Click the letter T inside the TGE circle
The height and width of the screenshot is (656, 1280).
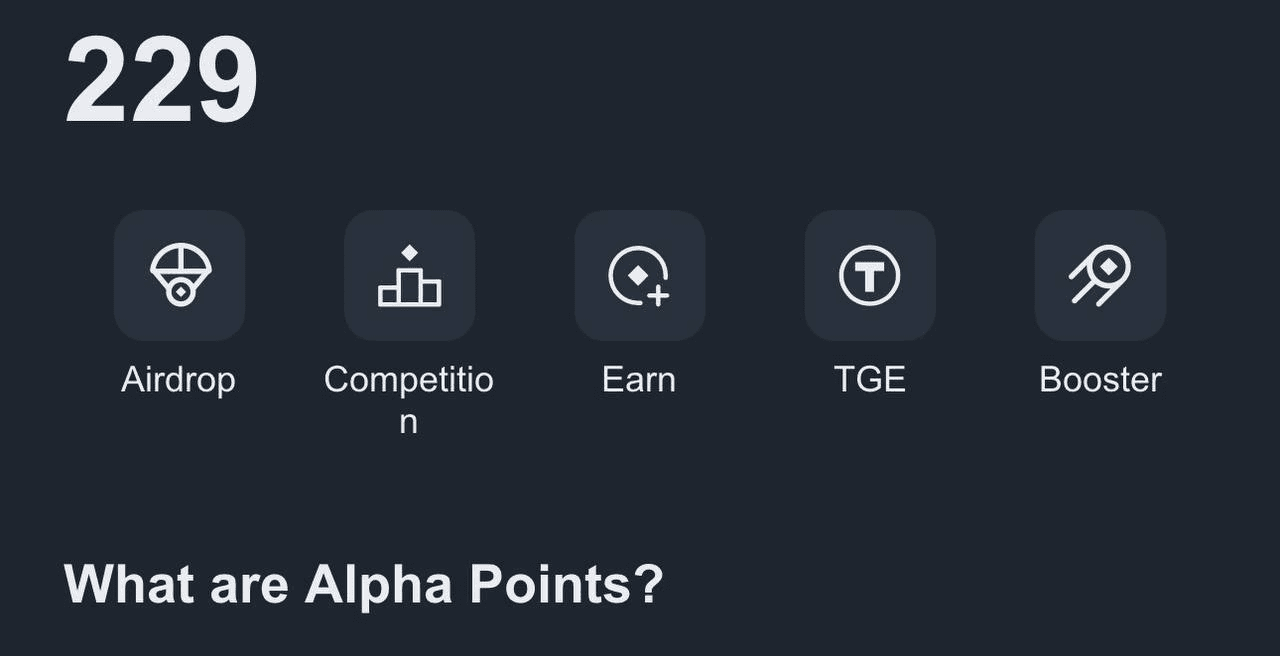click(870, 276)
